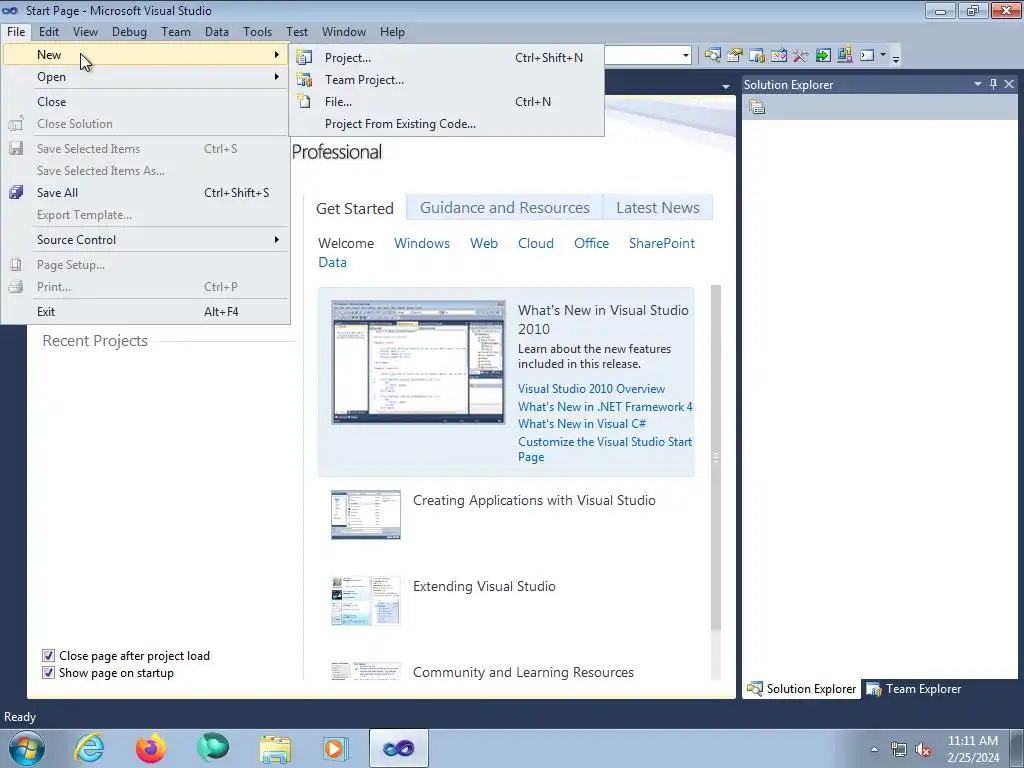Open Extension Manager from the toolbar
This screenshot has height=768, width=1024.
pyautogui.click(x=844, y=56)
